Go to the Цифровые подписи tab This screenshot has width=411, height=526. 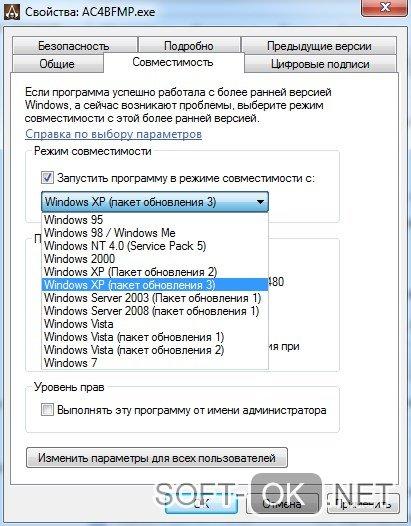pyautogui.click(x=320, y=64)
